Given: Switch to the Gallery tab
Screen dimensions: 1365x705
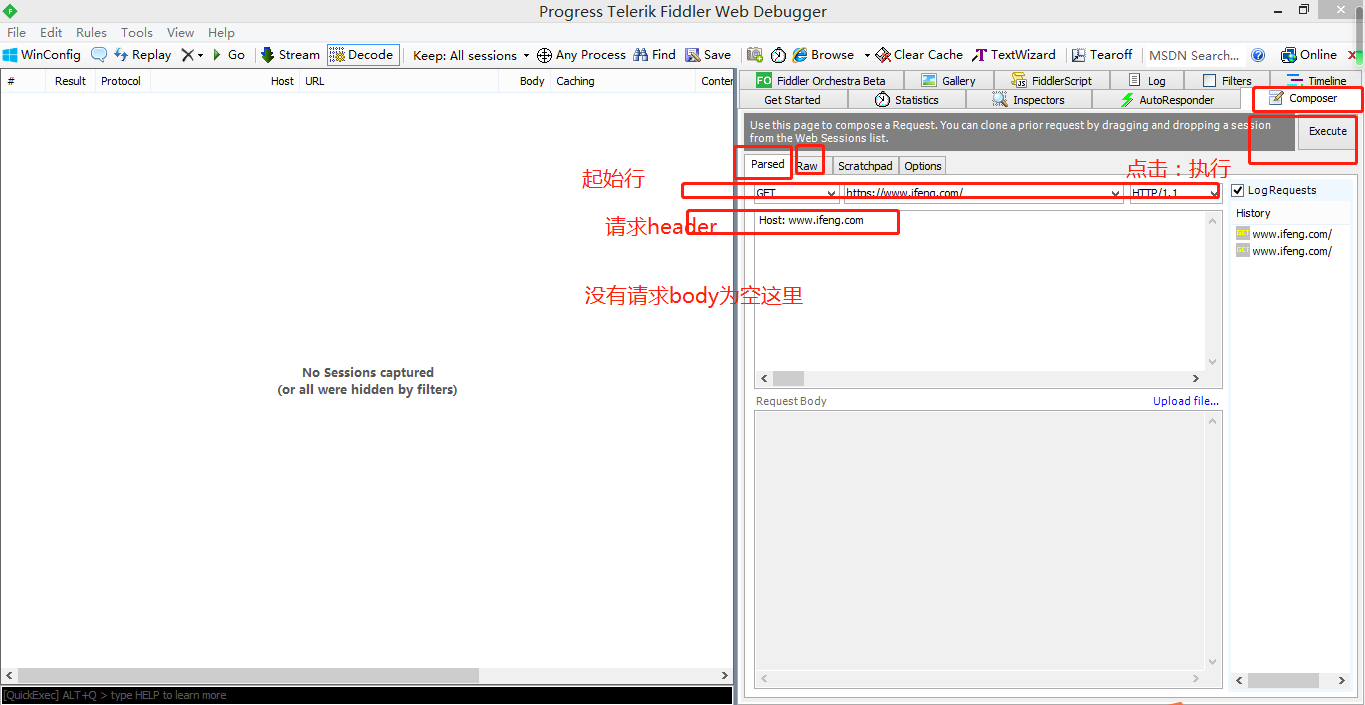Looking at the screenshot, I should [x=948, y=81].
